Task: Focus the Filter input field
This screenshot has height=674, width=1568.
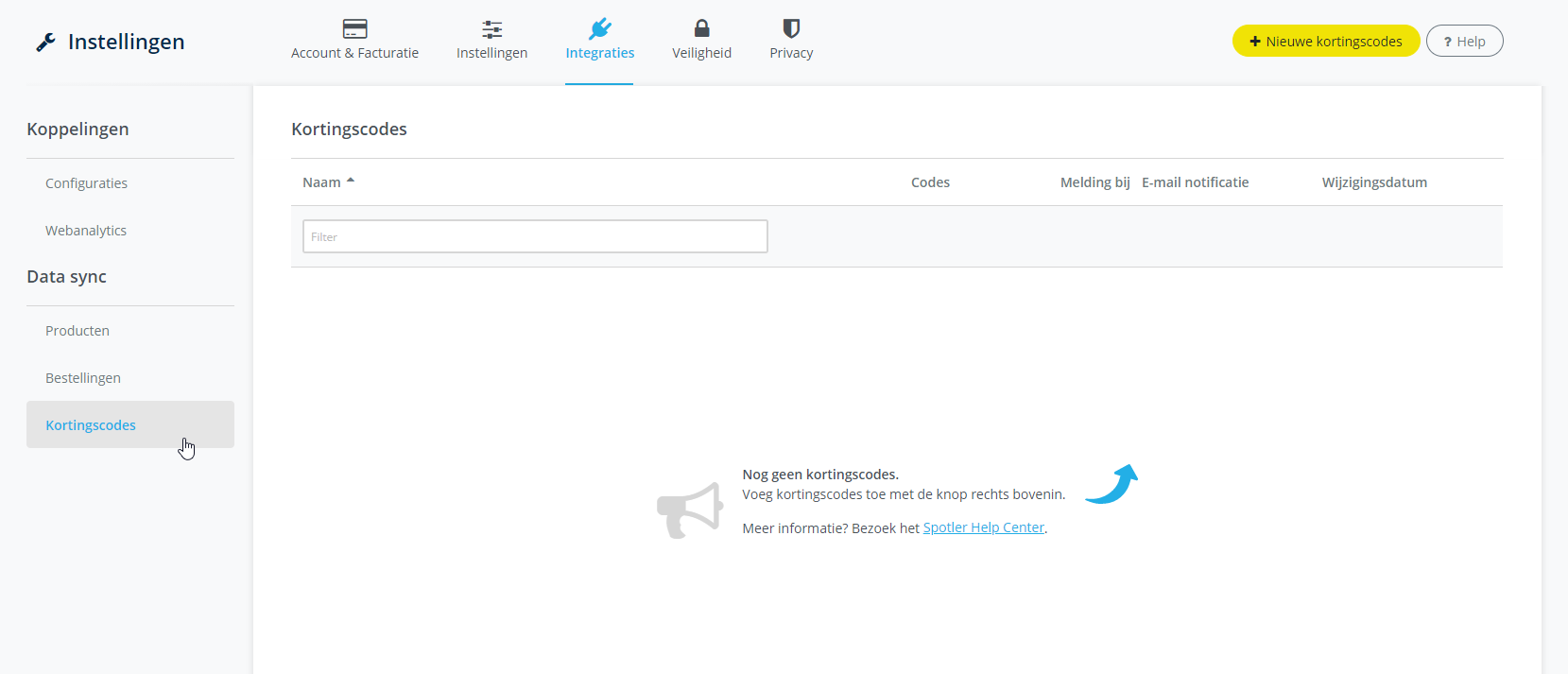Action: click(x=535, y=236)
